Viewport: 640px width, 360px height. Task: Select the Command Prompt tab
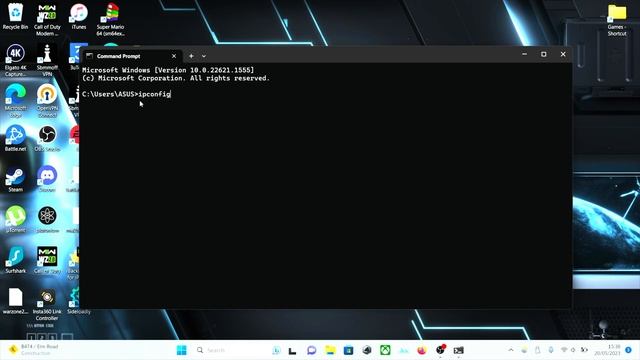click(x=131, y=56)
